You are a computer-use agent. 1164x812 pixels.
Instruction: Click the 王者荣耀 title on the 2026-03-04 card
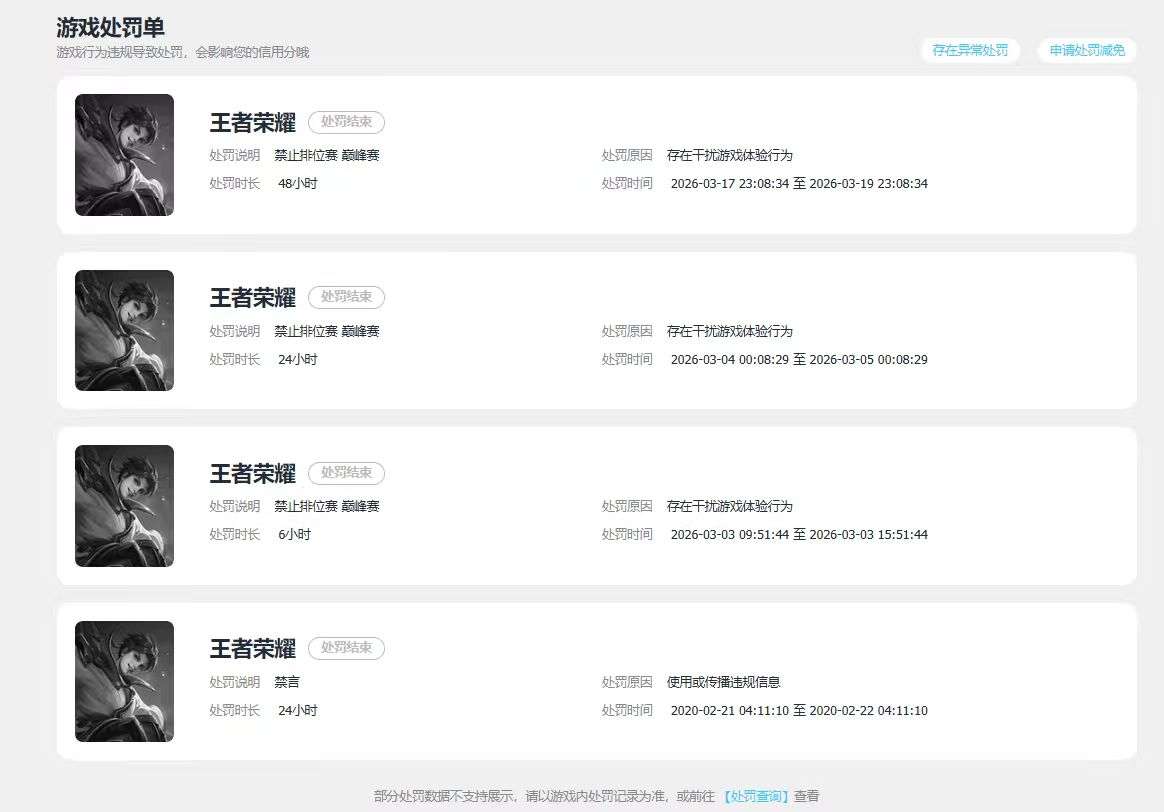click(252, 298)
